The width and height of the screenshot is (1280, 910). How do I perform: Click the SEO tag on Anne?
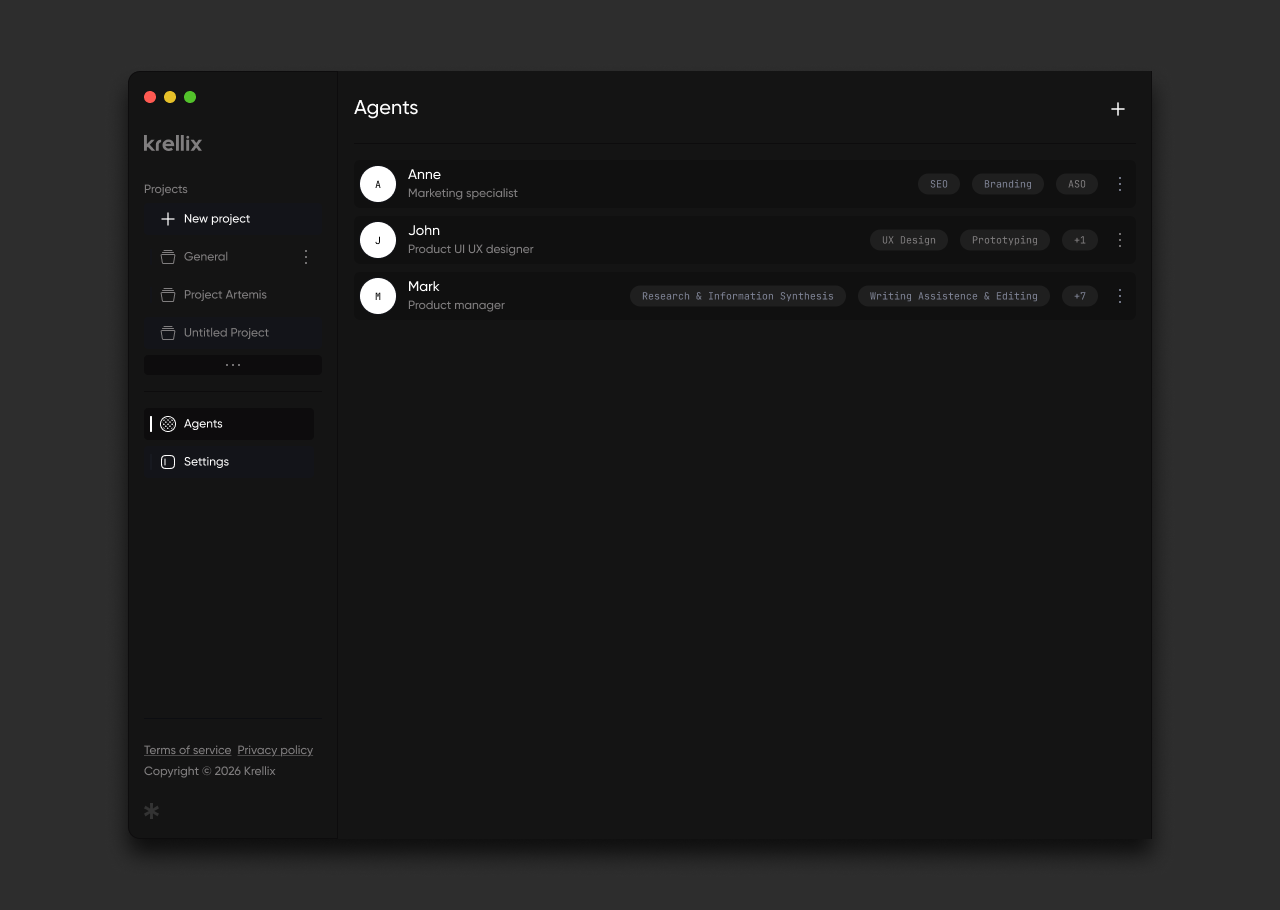tap(939, 184)
